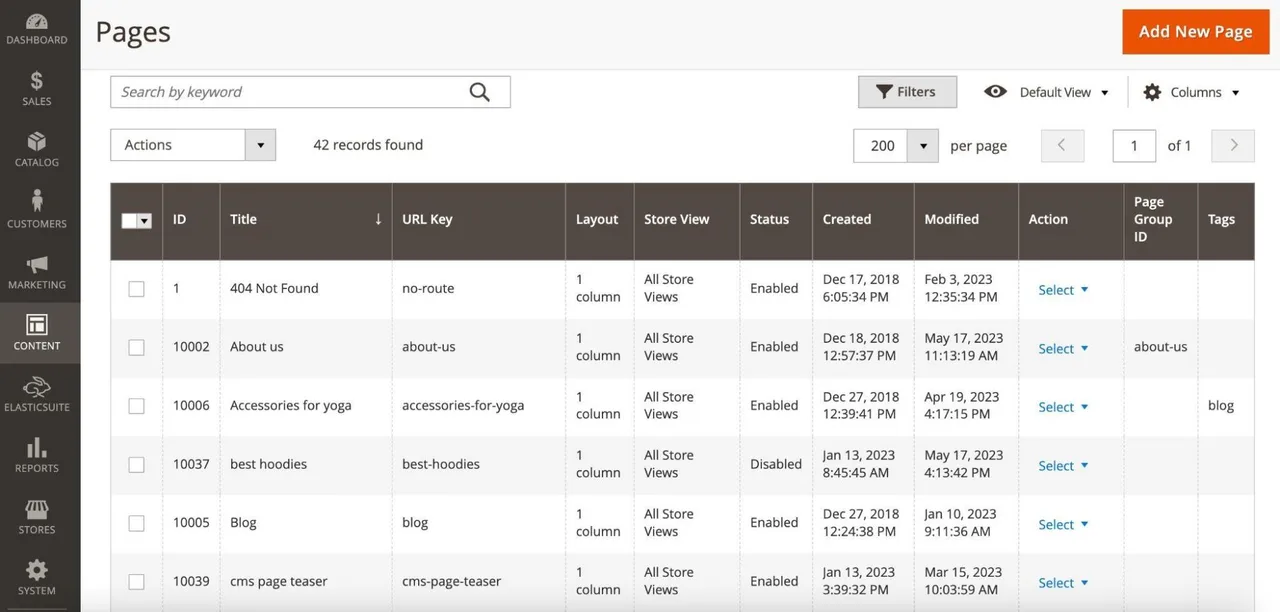Viewport: 1280px width, 612px height.
Task: Click the Columns gear icon
Action: tap(1152, 92)
